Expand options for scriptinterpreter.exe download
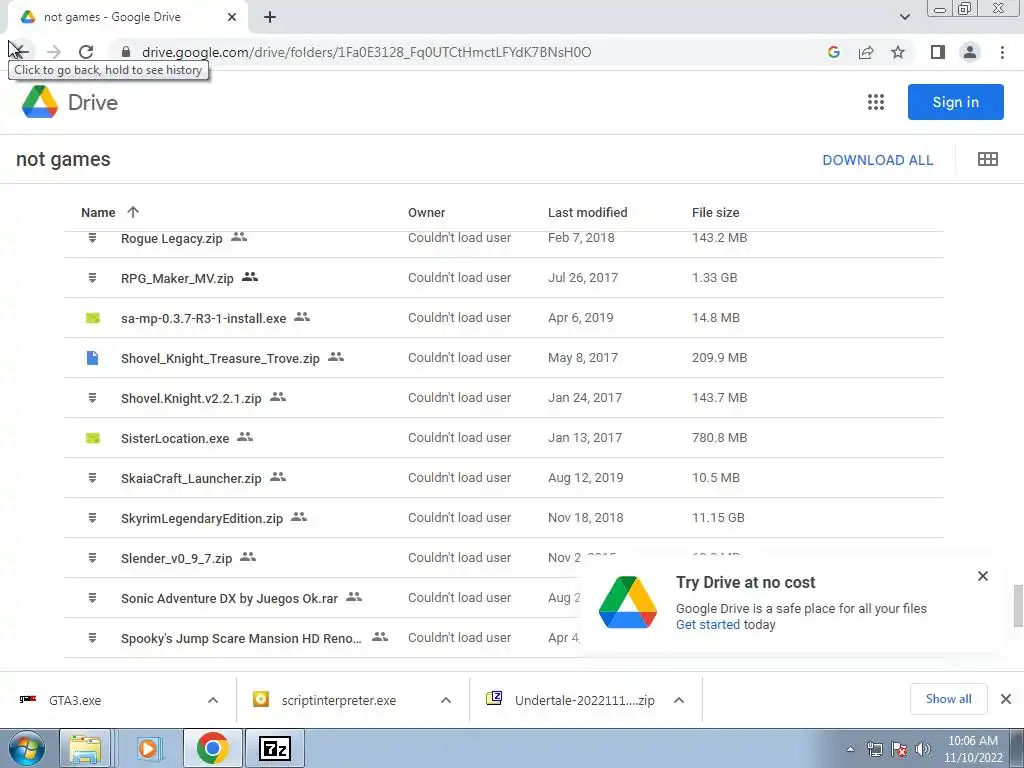Viewport: 1024px width, 768px height. point(446,700)
